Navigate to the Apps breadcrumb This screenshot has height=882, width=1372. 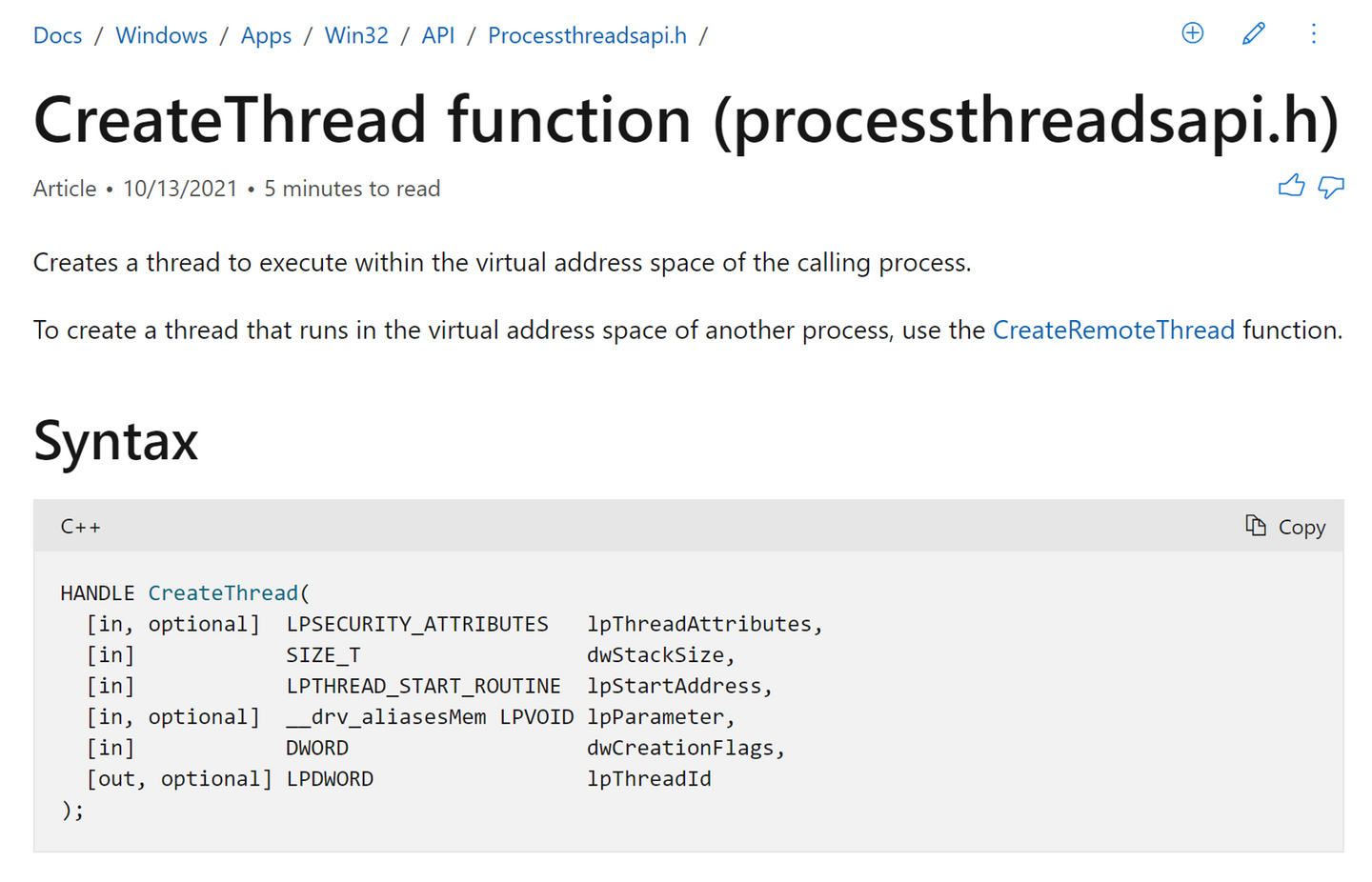coord(266,35)
